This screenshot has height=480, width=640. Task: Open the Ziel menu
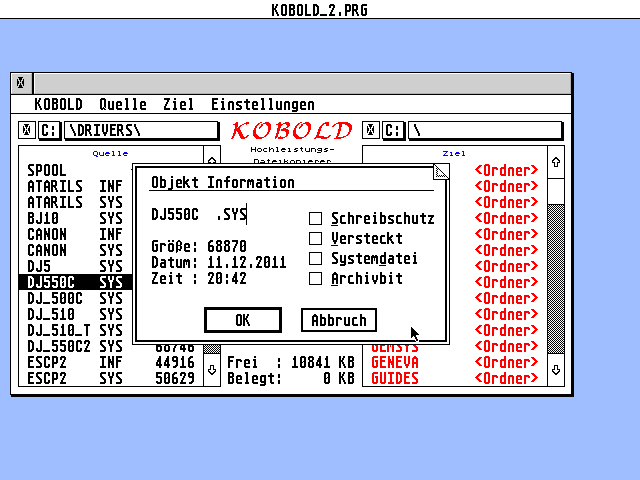(x=178, y=104)
